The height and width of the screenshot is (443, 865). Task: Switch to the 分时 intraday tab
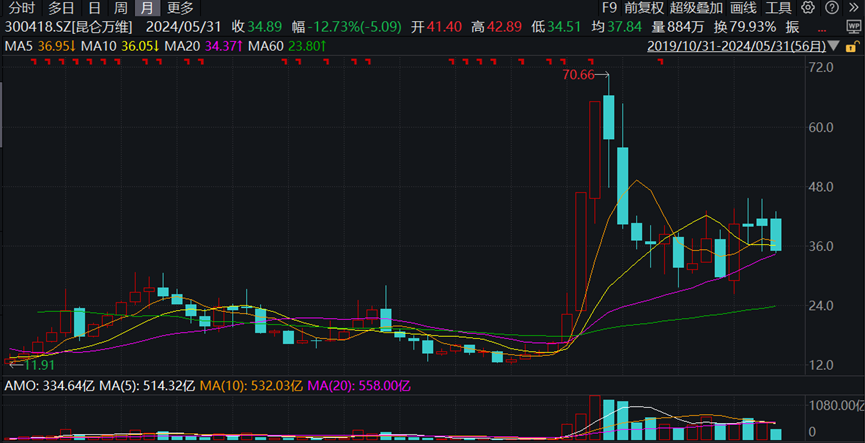click(22, 8)
